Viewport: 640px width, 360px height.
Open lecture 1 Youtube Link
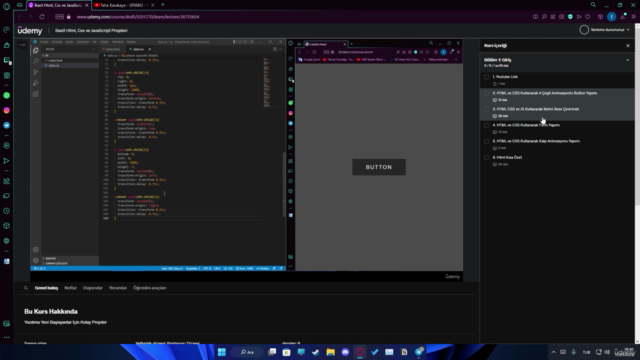(x=557, y=80)
